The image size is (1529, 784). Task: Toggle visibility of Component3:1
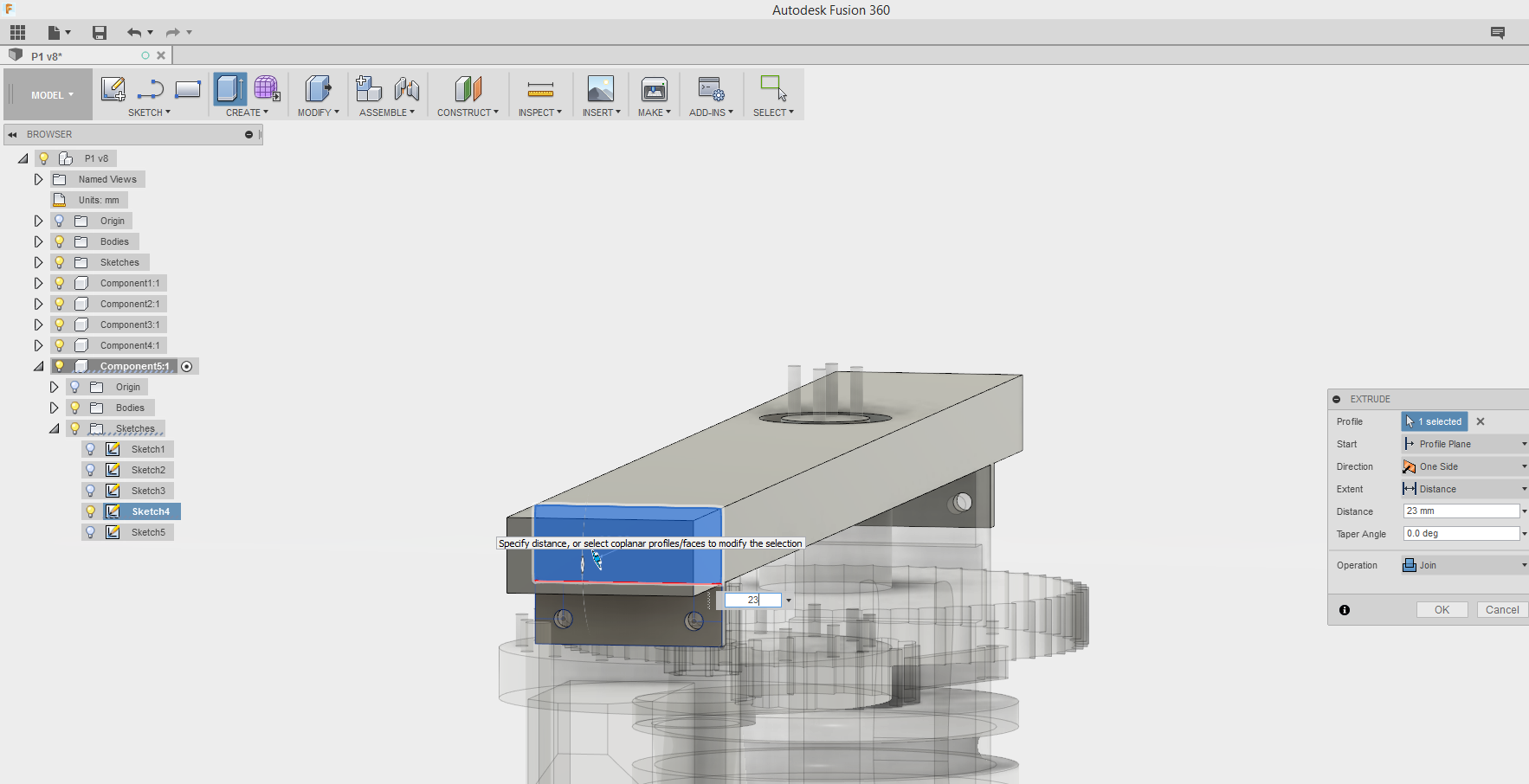coord(60,325)
